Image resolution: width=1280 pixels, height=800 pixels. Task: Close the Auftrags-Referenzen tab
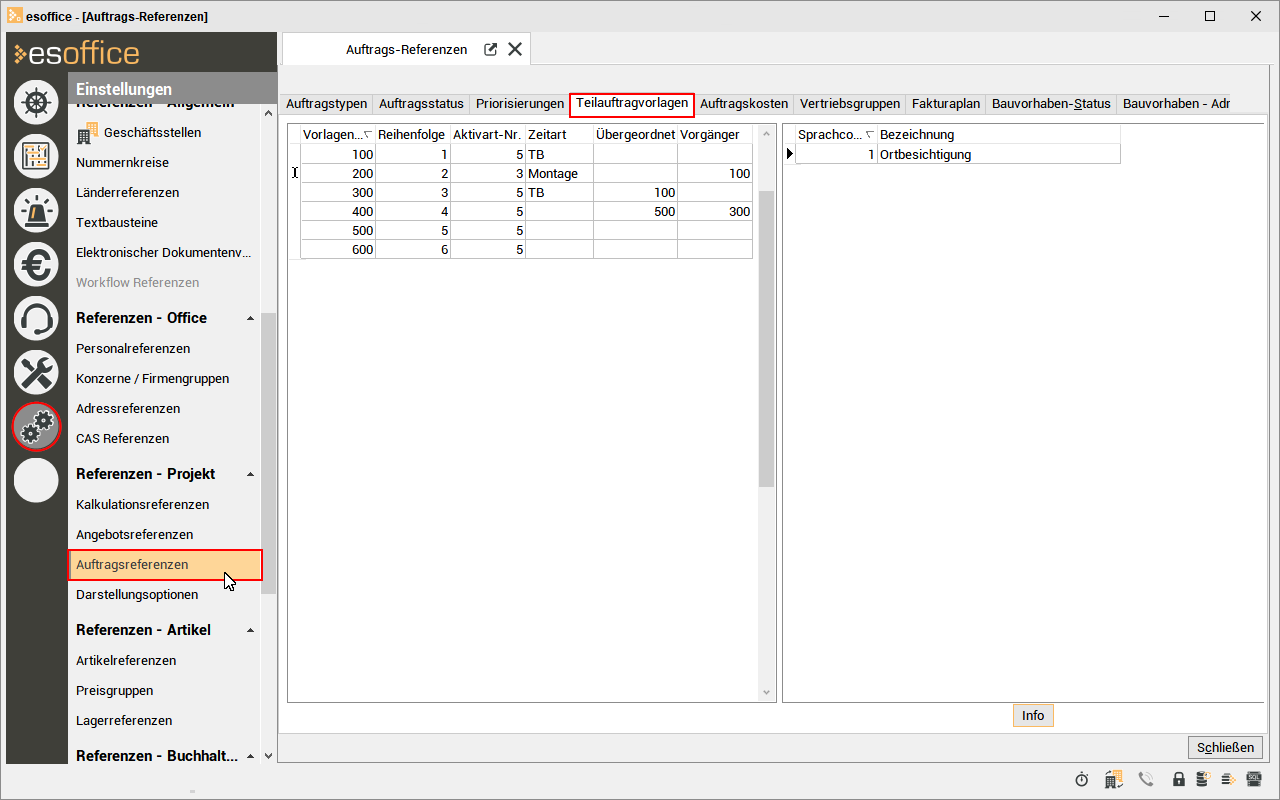515,49
